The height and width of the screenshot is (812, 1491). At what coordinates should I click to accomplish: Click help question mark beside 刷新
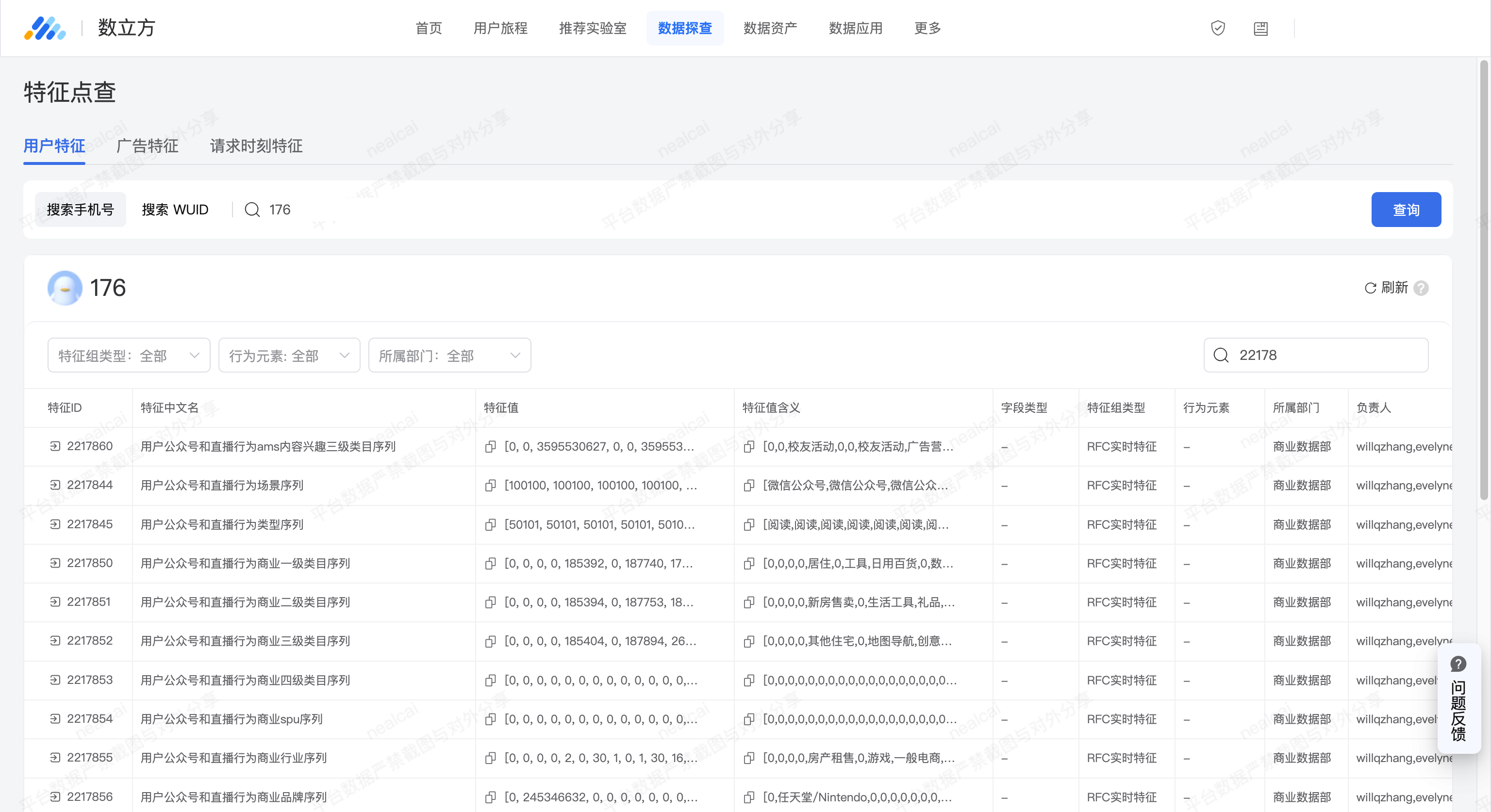[1421, 288]
